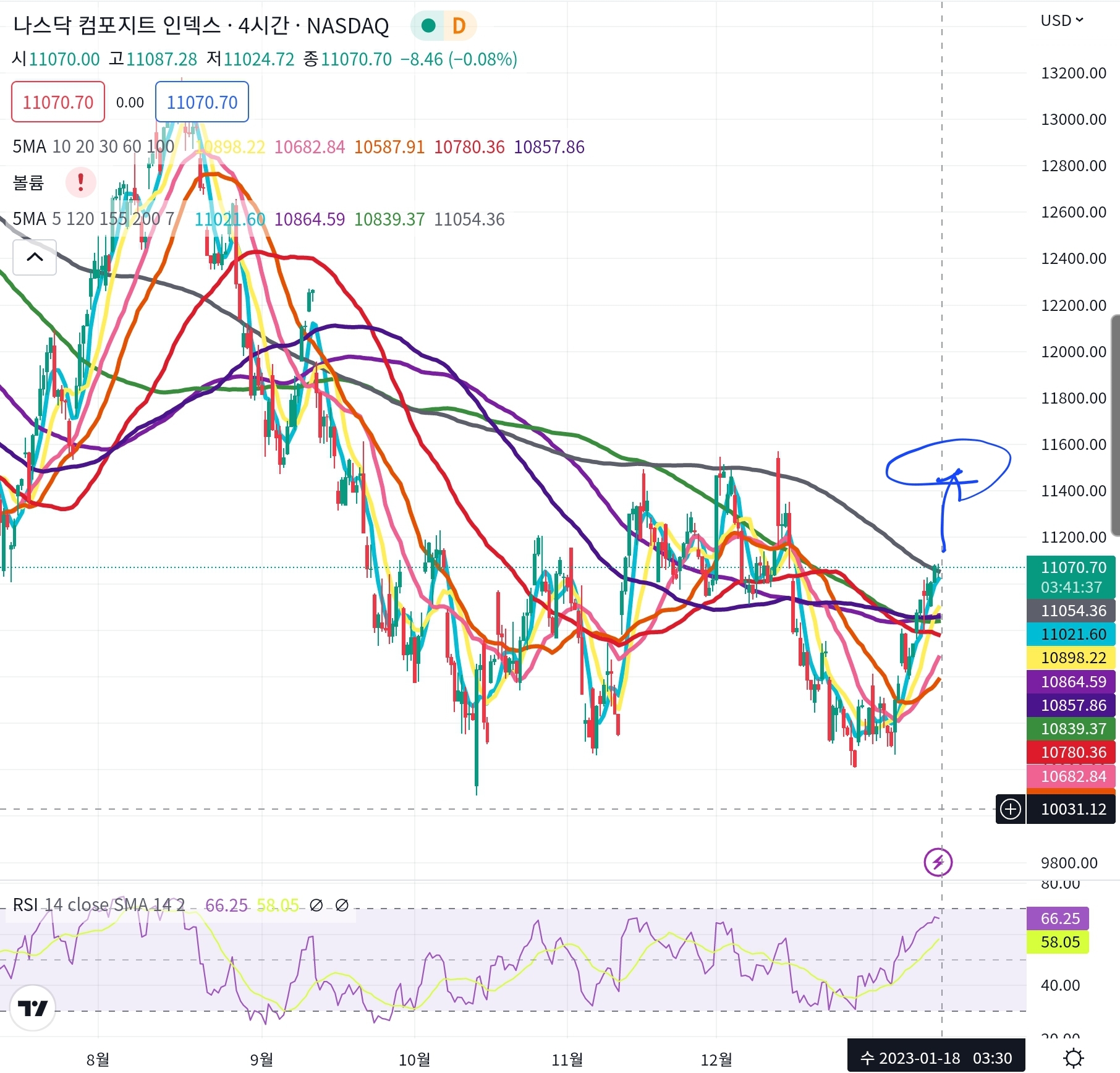Select the 나스닥 컴포지트 인덱스 symbol title

(x=117, y=25)
